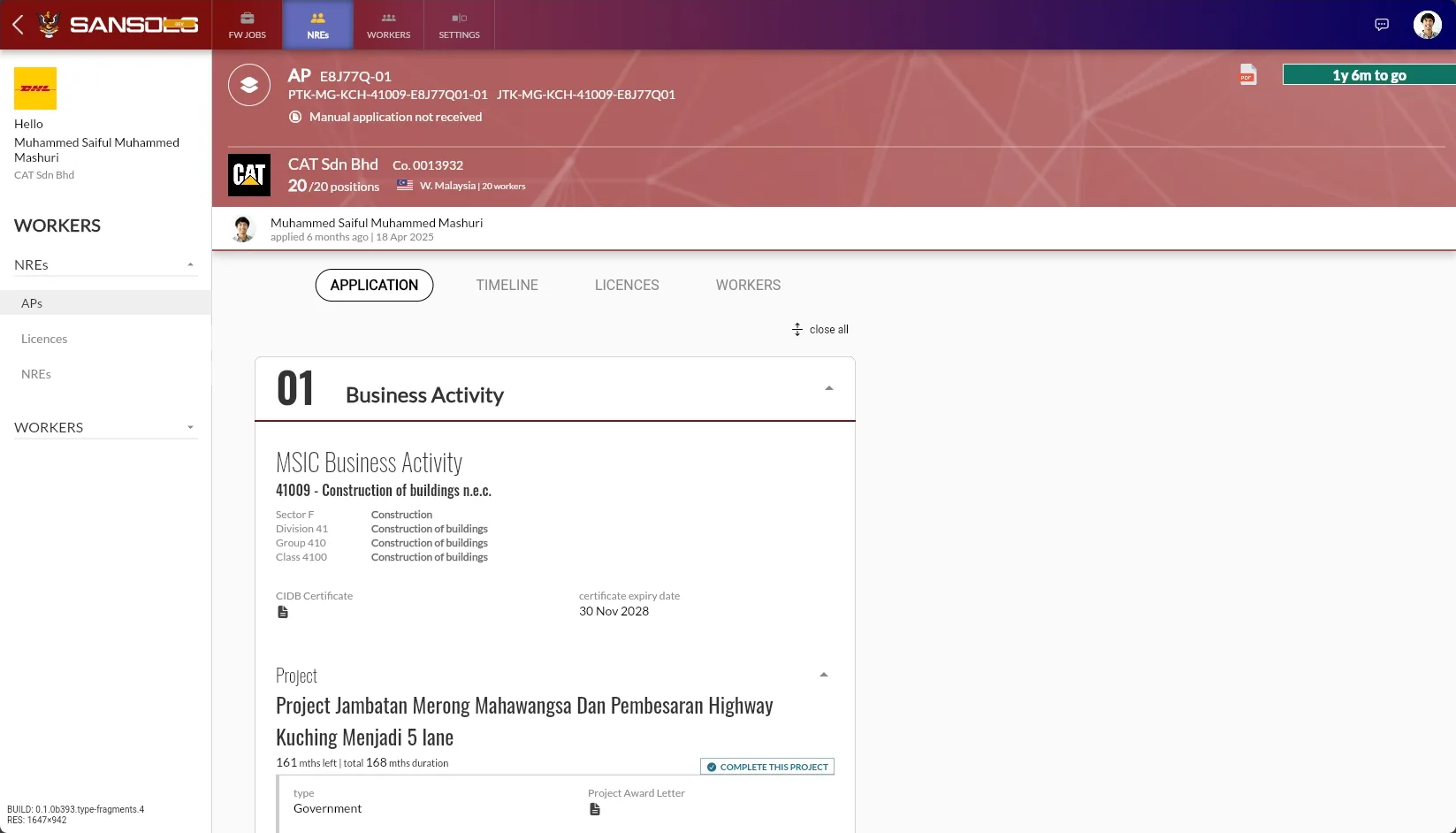Click expiry date 30 Nov 2028
This screenshot has height=833, width=1456.
[x=614, y=611]
